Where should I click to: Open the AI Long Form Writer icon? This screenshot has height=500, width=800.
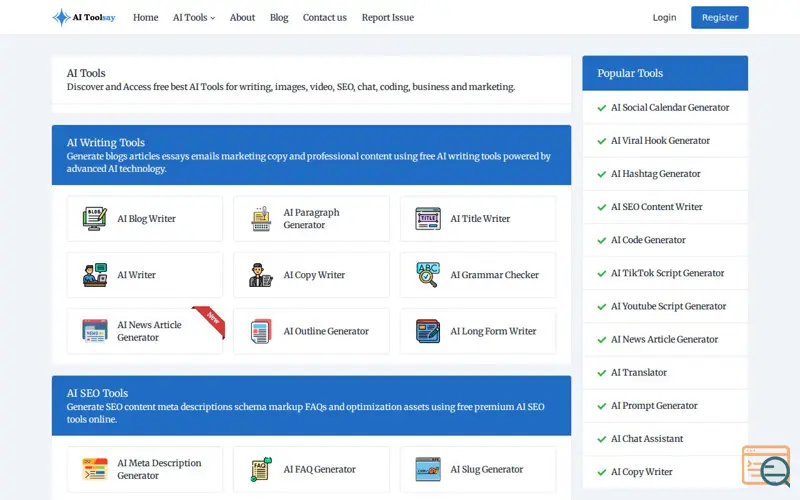[428, 331]
